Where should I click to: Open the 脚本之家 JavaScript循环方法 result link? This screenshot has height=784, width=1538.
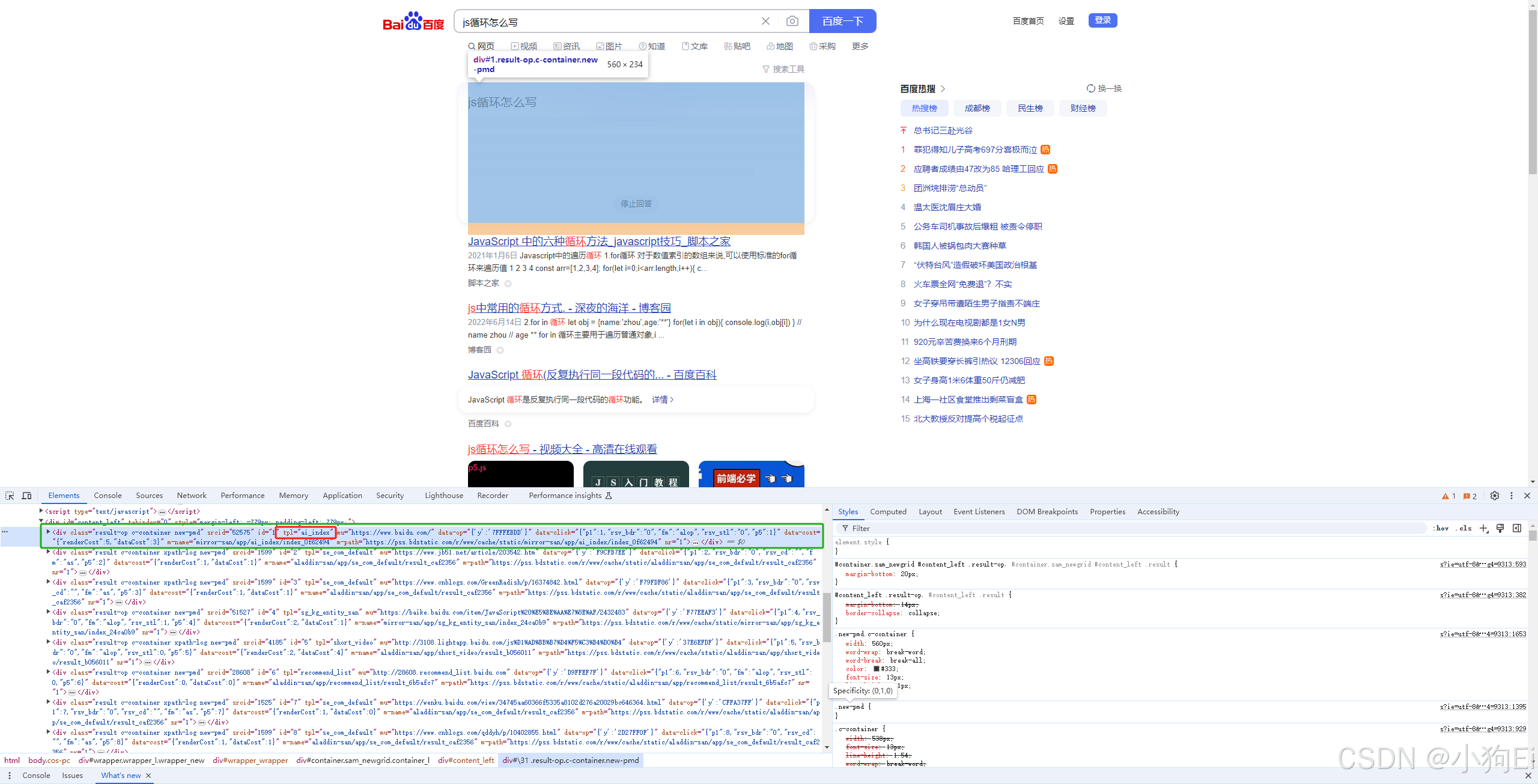pyautogui.click(x=599, y=242)
